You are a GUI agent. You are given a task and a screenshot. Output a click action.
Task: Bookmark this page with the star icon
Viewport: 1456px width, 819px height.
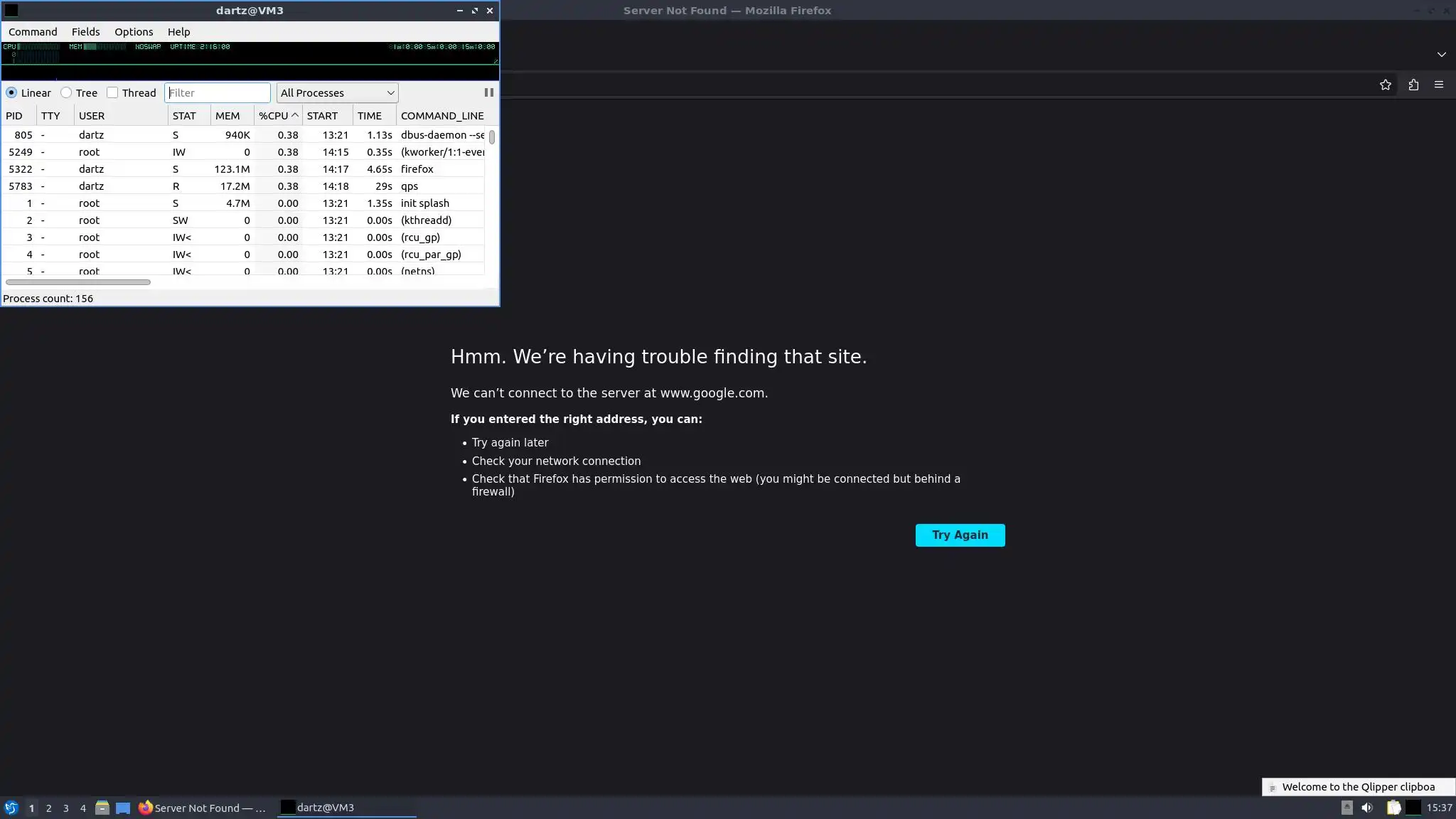coord(1385,85)
